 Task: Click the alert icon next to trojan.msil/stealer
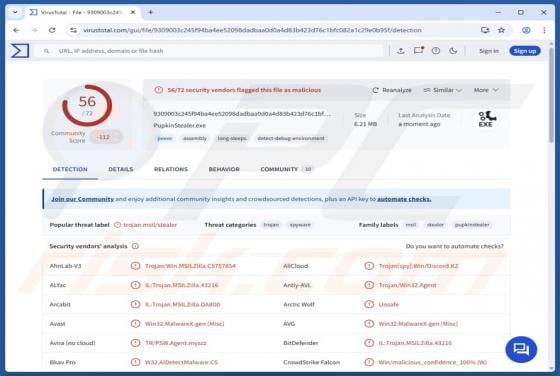coord(118,225)
